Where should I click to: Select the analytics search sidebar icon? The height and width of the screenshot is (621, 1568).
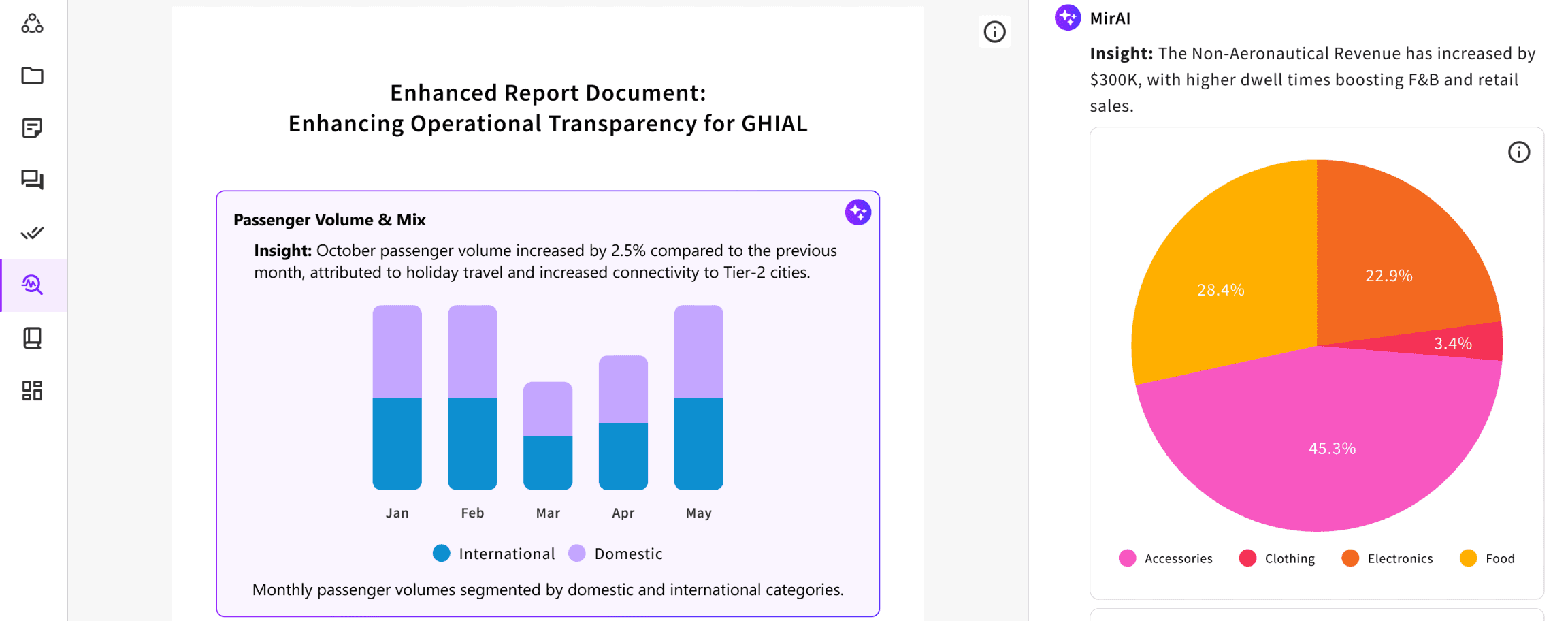tap(32, 285)
